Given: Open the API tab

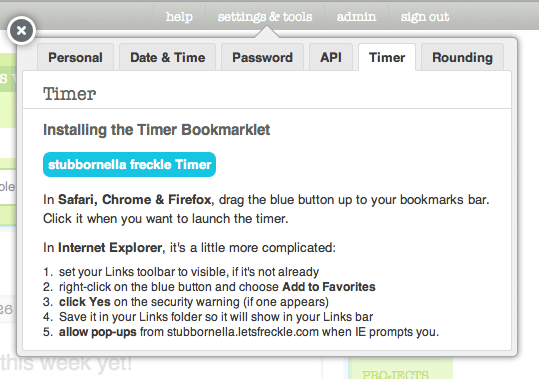Looking at the screenshot, I should (331, 57).
